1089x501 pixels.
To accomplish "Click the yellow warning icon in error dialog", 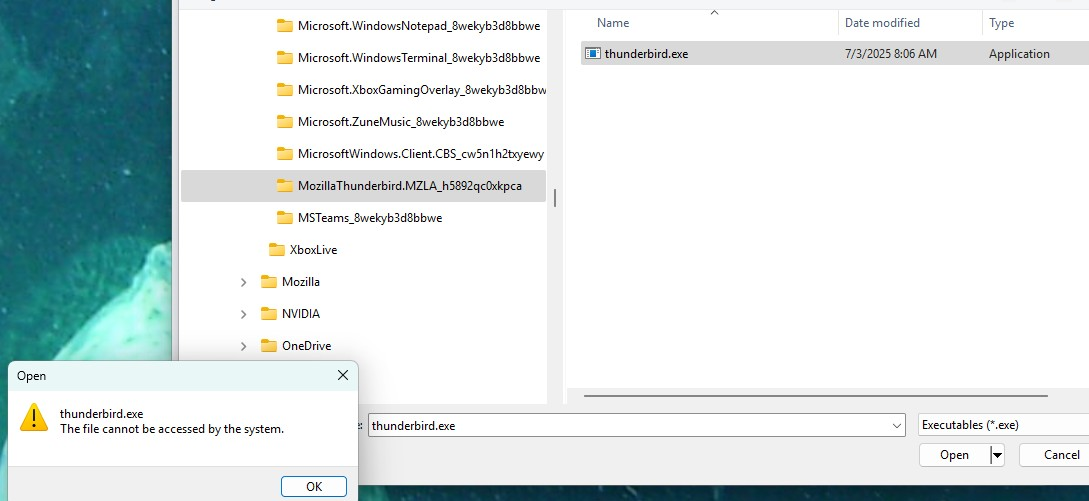I will click(x=34, y=417).
